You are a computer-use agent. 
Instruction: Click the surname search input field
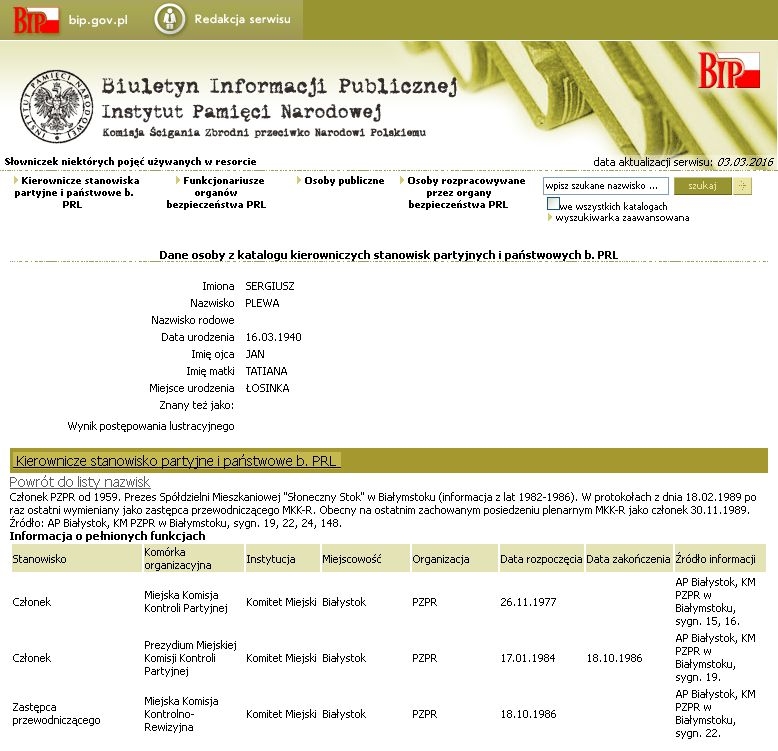click(605, 186)
